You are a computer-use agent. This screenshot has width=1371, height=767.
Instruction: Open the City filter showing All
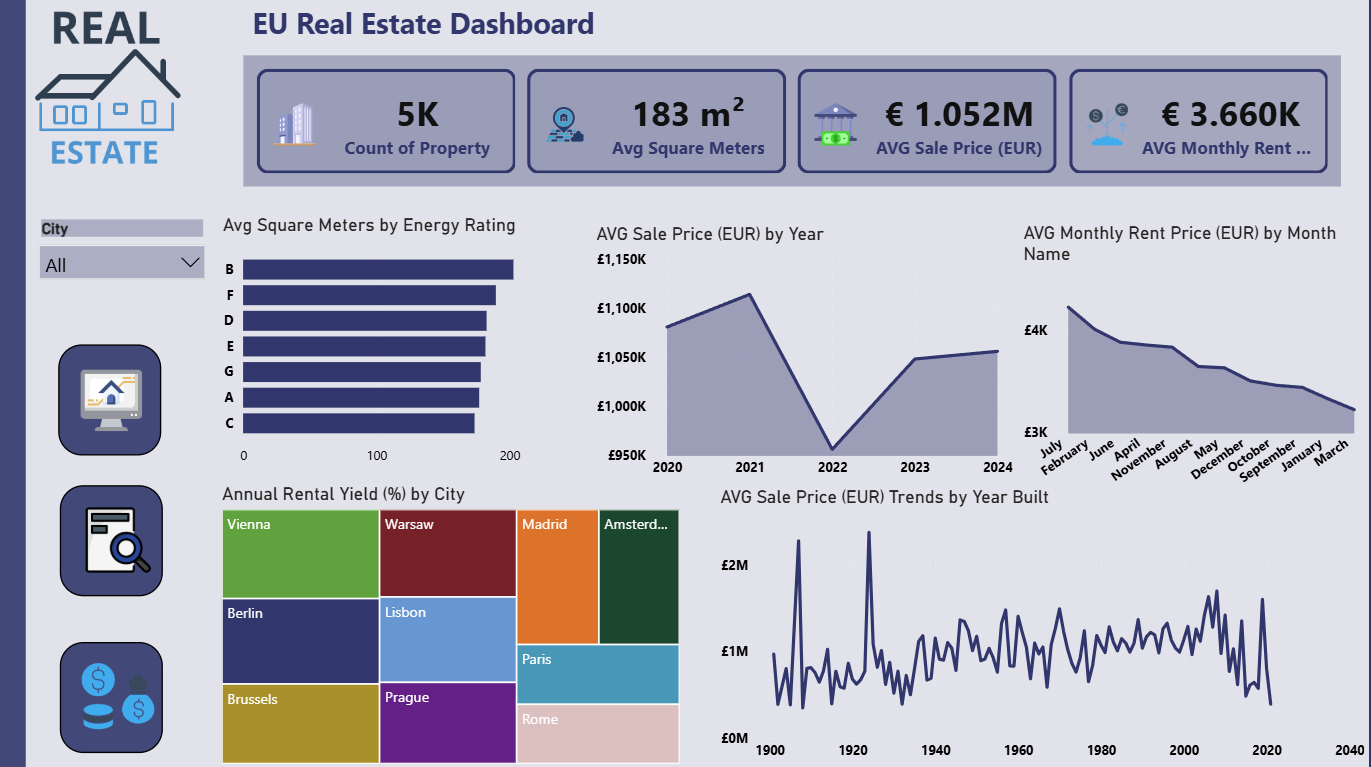click(x=122, y=263)
